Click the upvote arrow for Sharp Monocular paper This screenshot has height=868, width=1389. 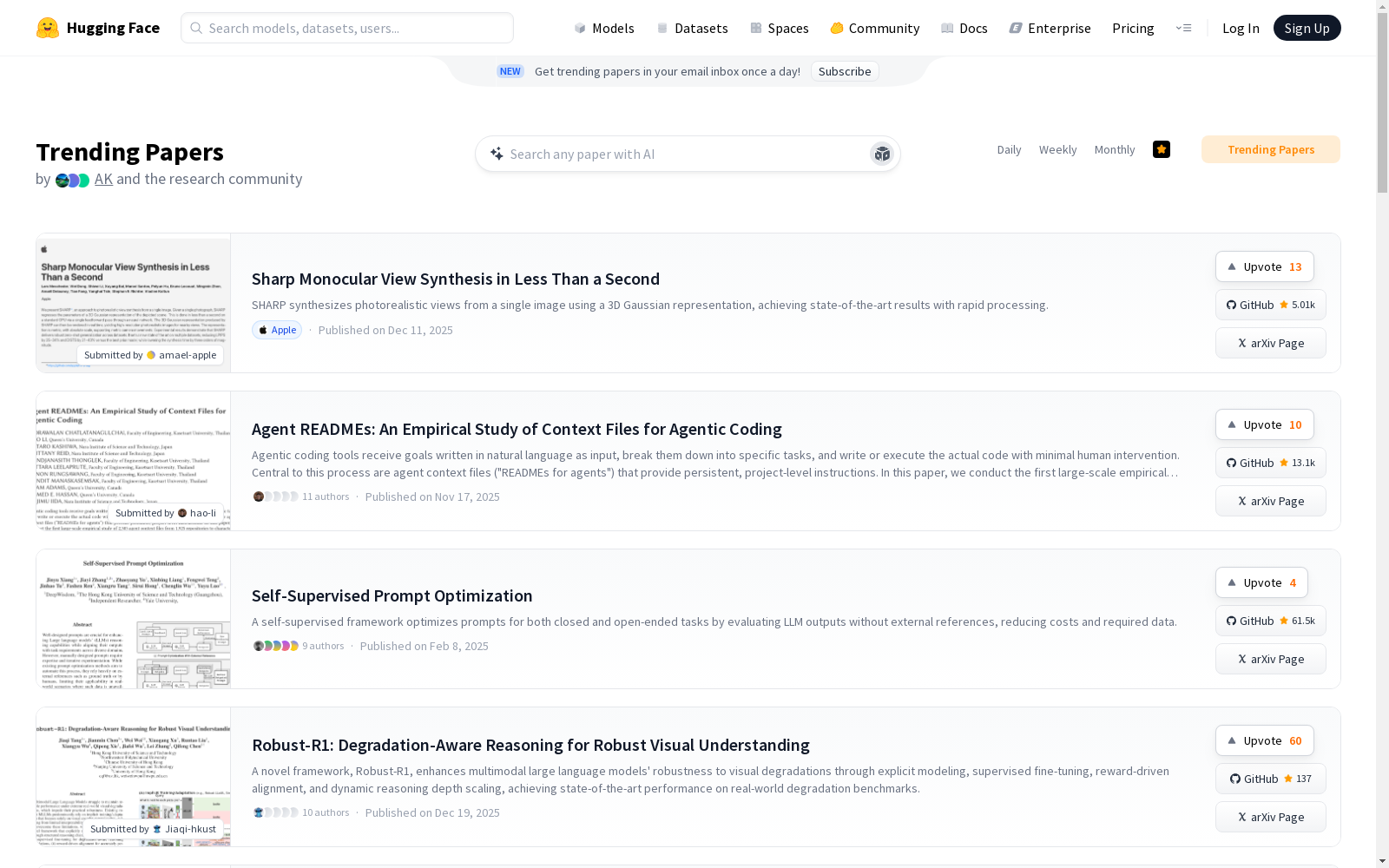pos(1232,266)
